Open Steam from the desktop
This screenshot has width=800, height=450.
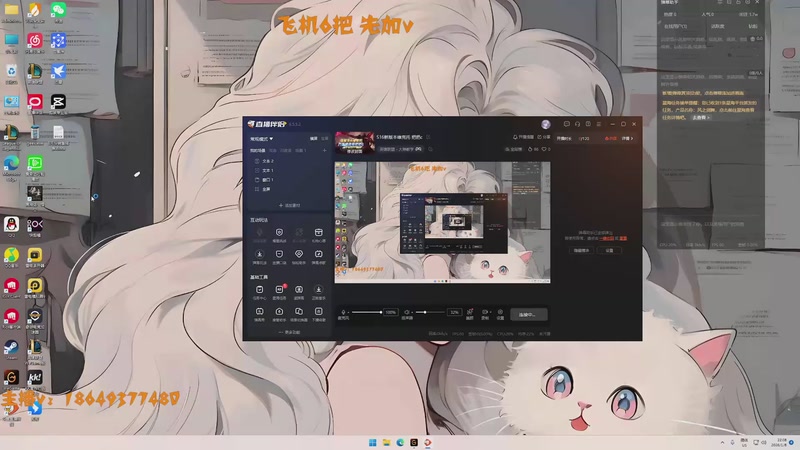11,349
